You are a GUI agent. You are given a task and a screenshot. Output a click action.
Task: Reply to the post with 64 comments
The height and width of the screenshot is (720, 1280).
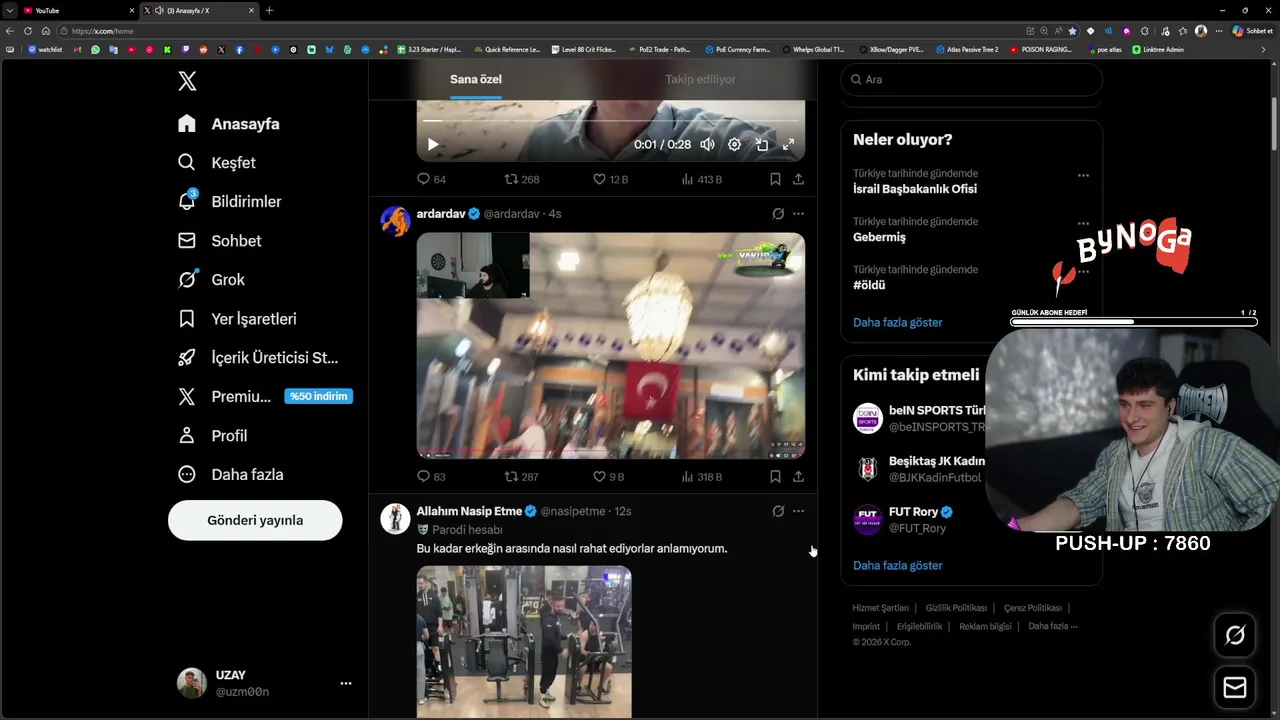pyautogui.click(x=431, y=179)
